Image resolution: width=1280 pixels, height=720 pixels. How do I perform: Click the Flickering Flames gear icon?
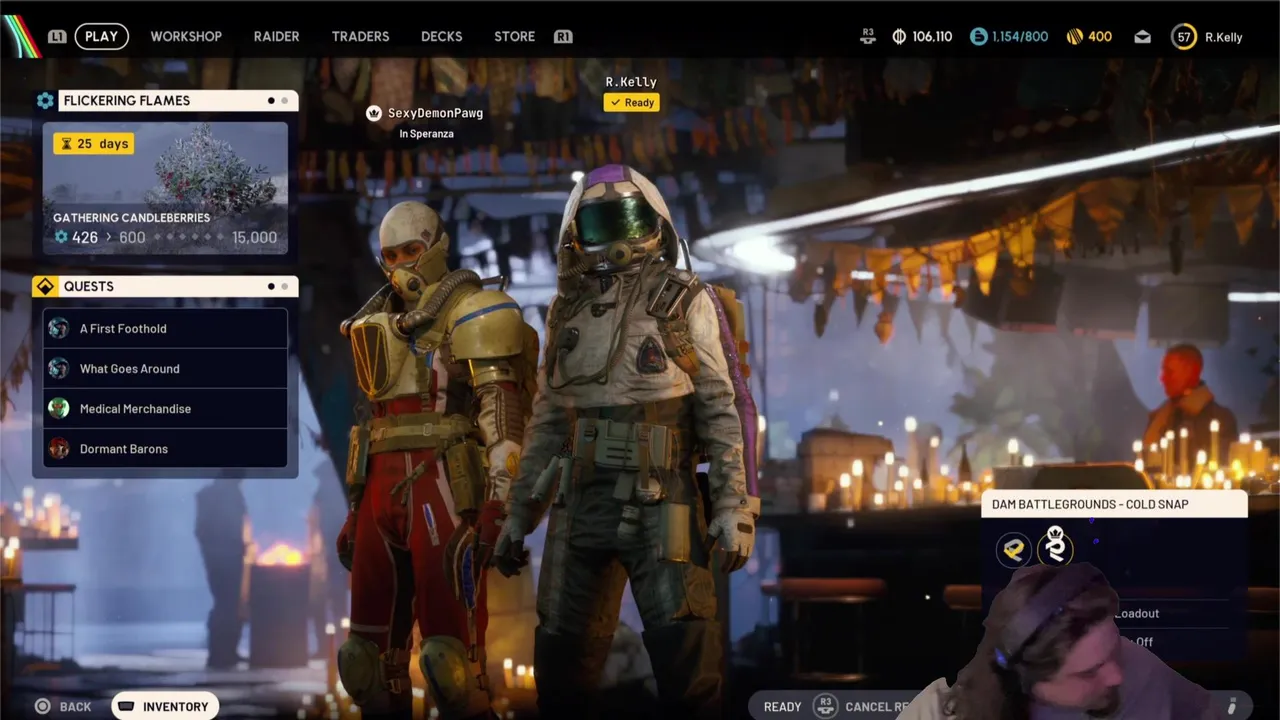click(45, 100)
